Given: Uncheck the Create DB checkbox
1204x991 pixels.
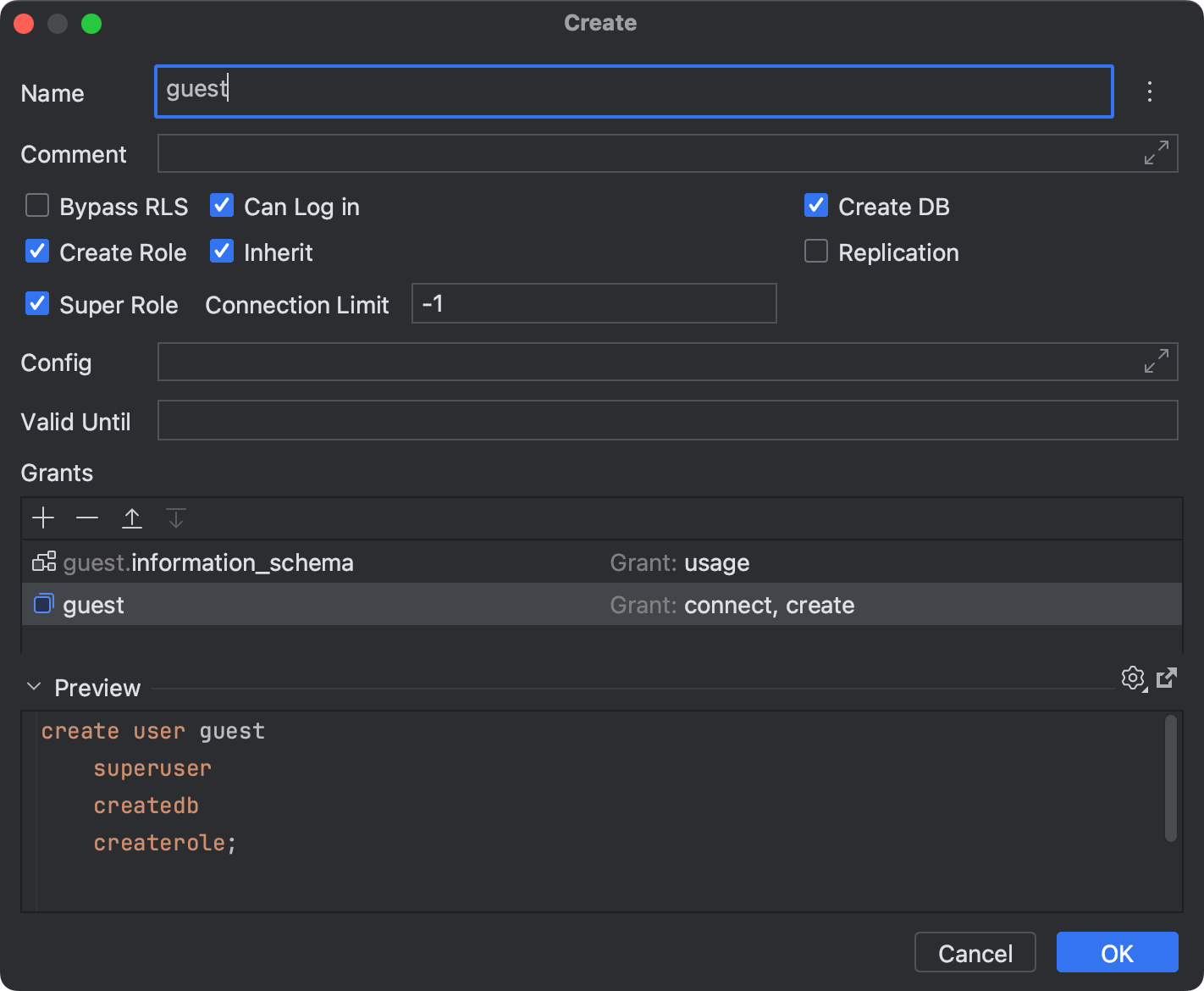Looking at the screenshot, I should point(816,206).
